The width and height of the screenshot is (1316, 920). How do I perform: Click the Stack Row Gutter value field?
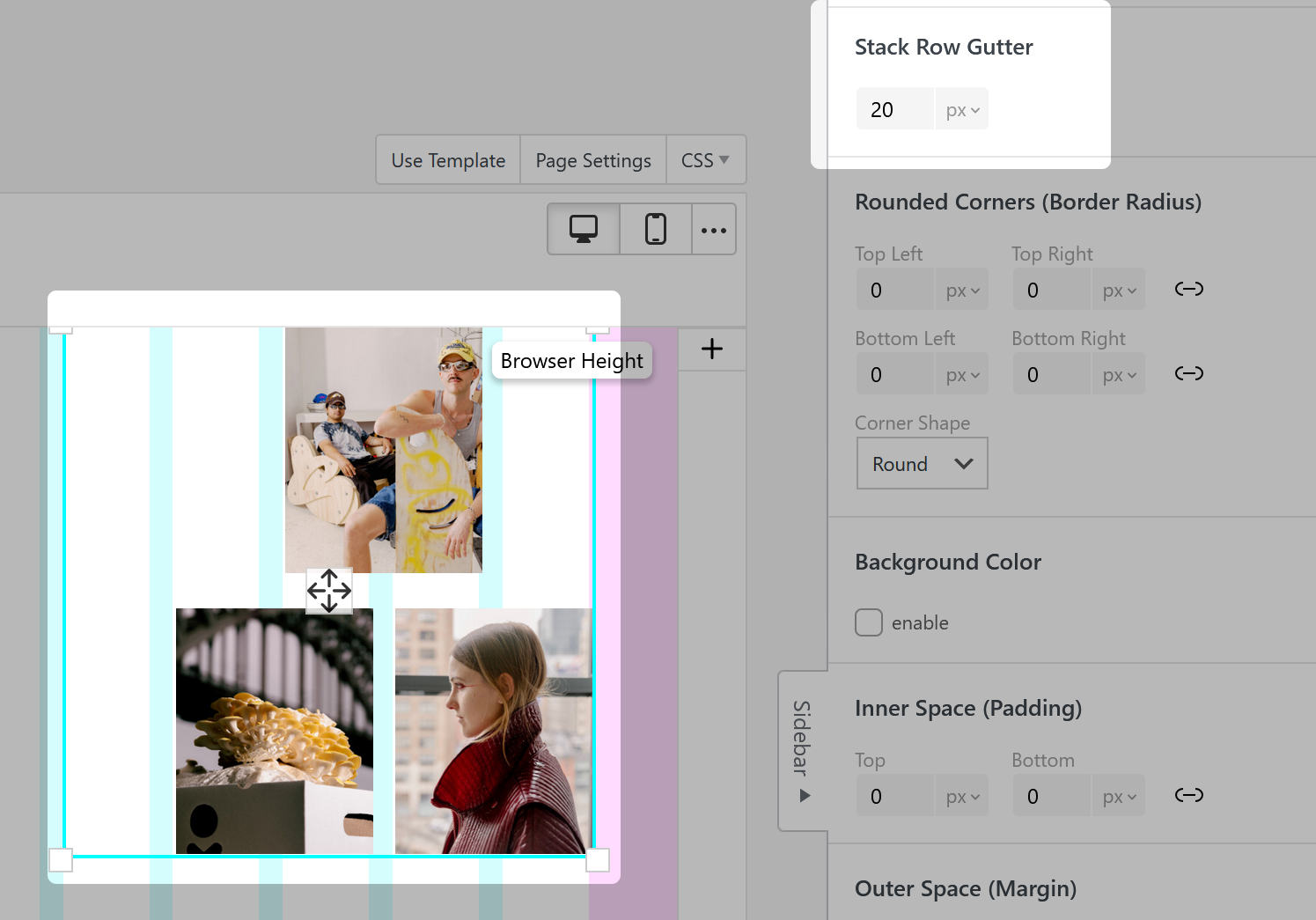pyautogui.click(x=894, y=110)
